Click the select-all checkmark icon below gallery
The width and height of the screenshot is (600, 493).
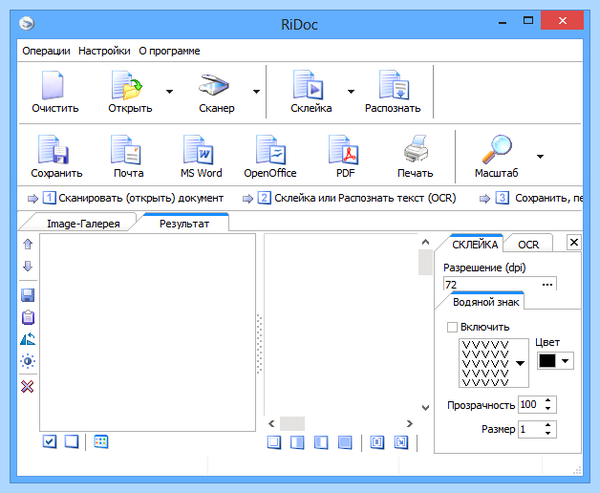[50, 442]
